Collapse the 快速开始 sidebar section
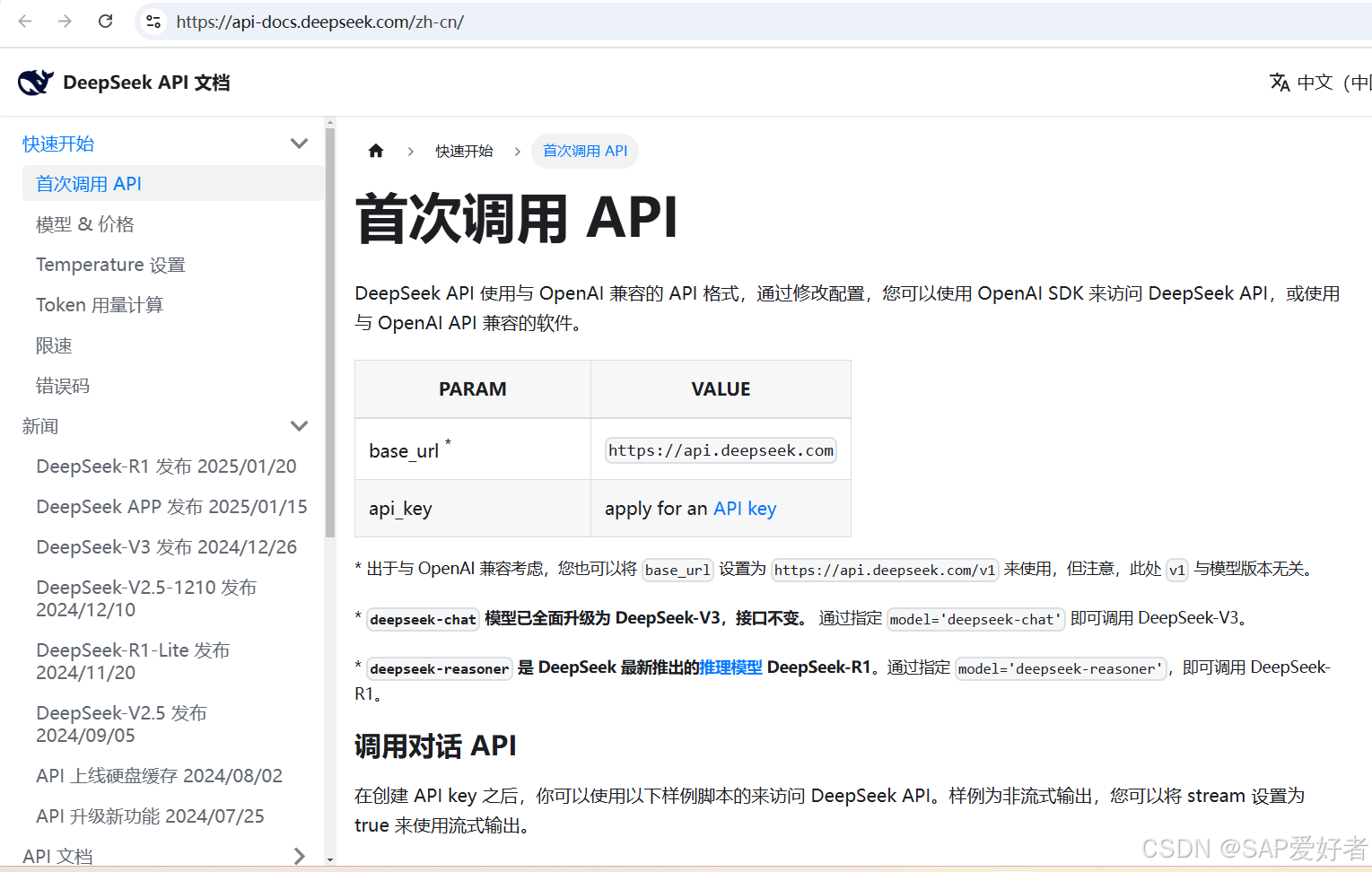The height and width of the screenshot is (872, 1372). click(x=299, y=143)
